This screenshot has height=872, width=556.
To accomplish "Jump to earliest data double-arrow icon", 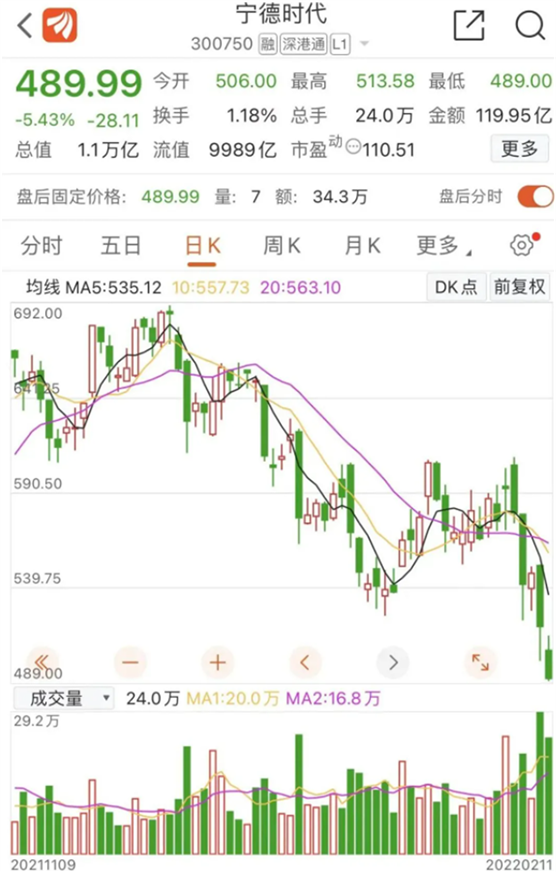I will pyautogui.click(x=42, y=662).
